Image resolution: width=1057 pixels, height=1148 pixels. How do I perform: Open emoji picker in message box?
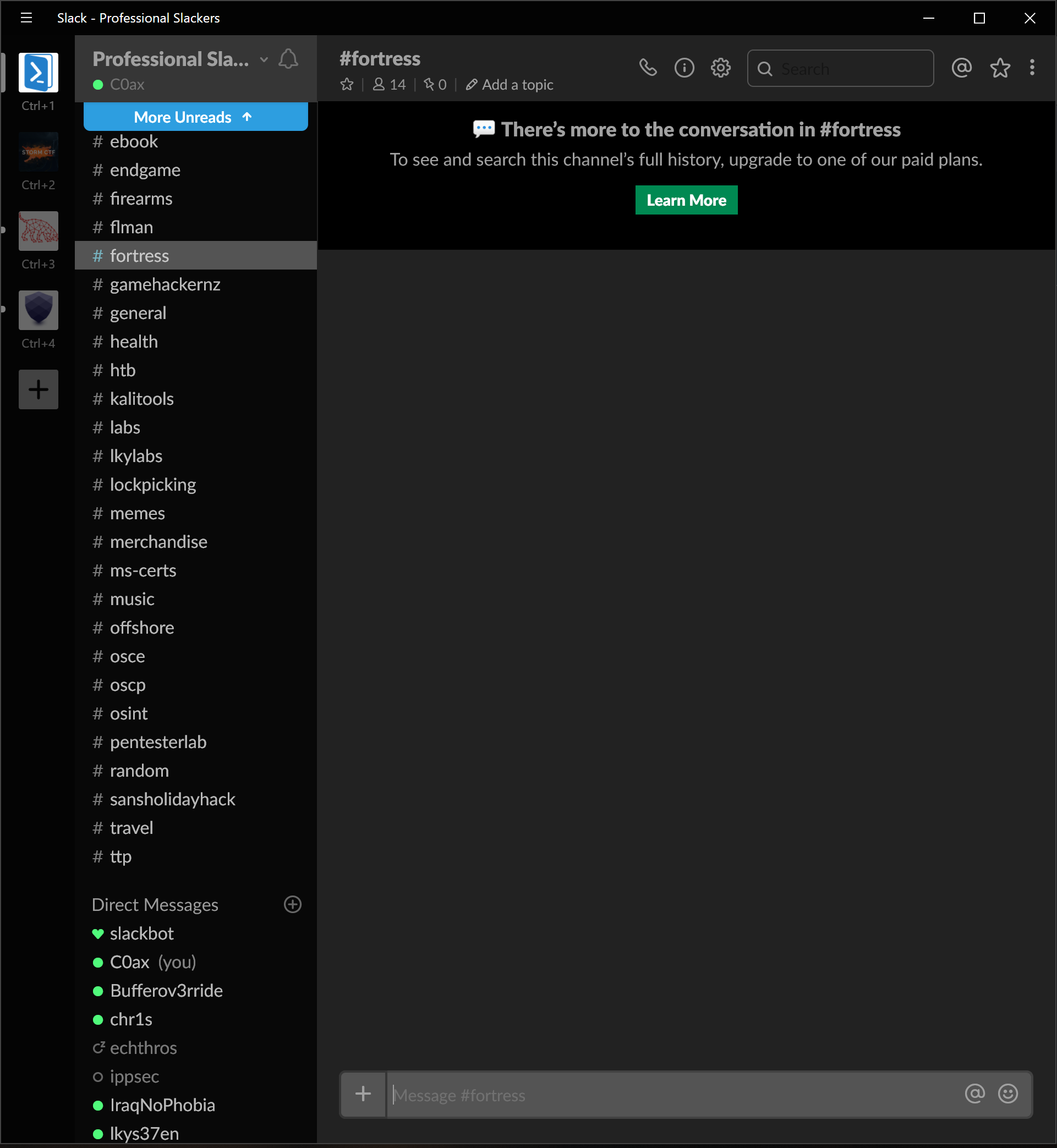[1008, 1094]
